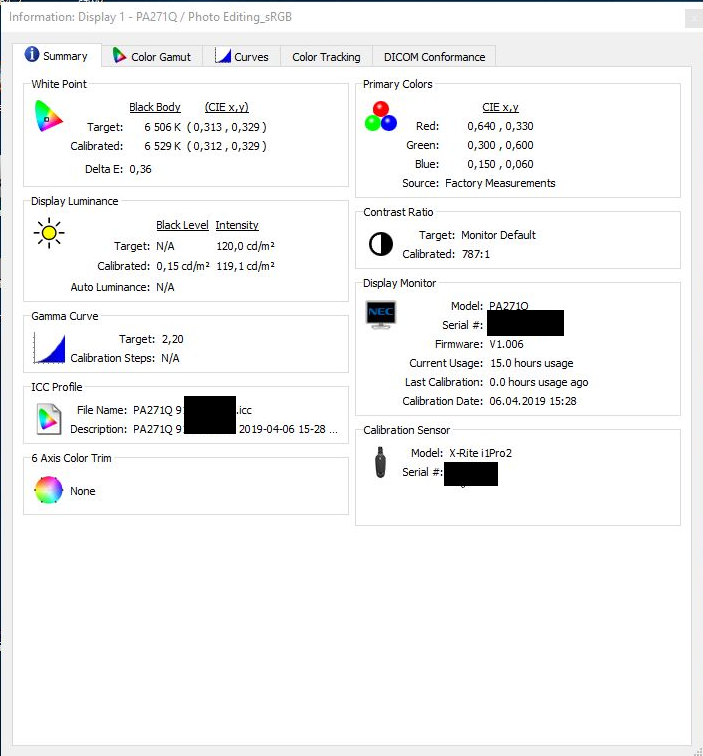Click calibrated black level 0,15 cd/m²
This screenshot has width=703, height=756.
click(x=183, y=266)
